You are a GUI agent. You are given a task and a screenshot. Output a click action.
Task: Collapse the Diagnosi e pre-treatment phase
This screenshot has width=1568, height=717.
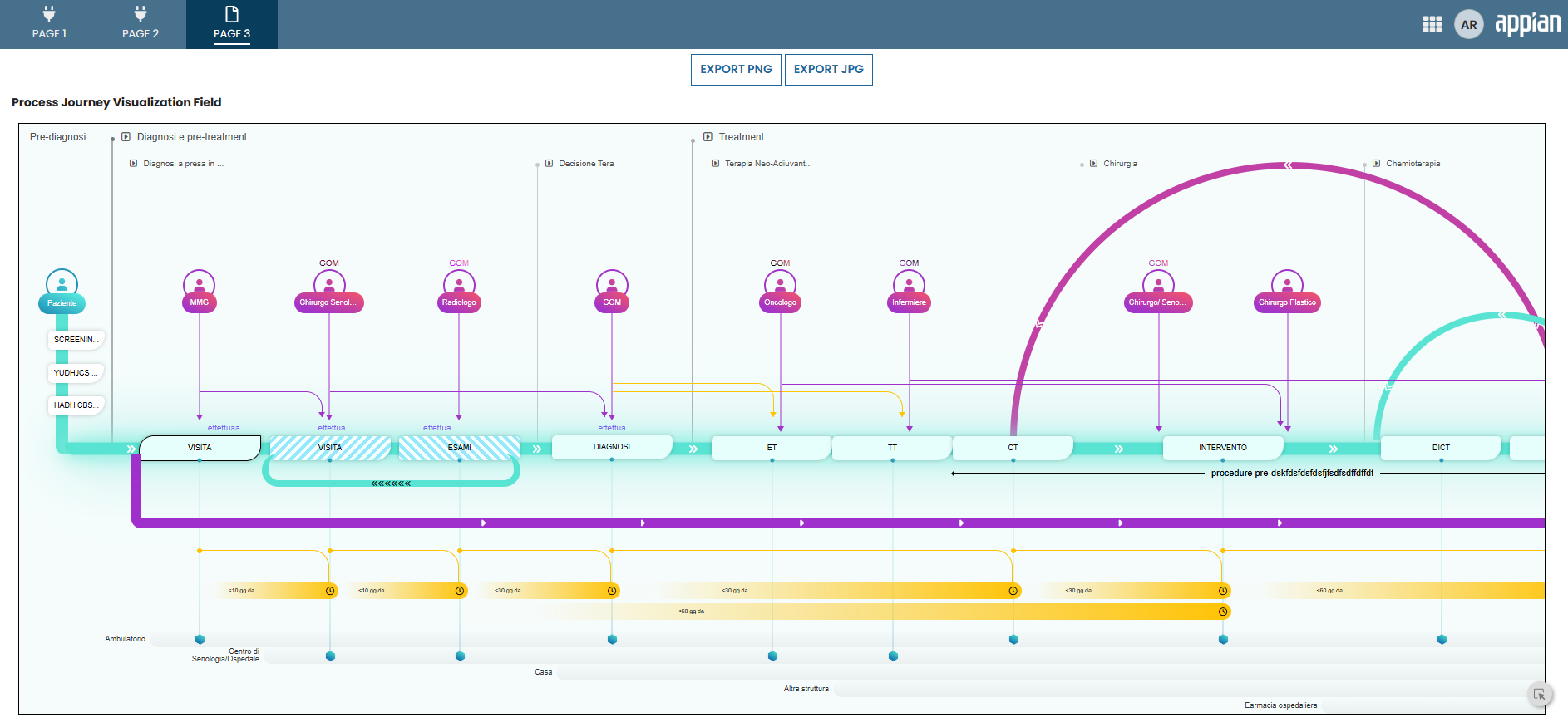tap(126, 137)
